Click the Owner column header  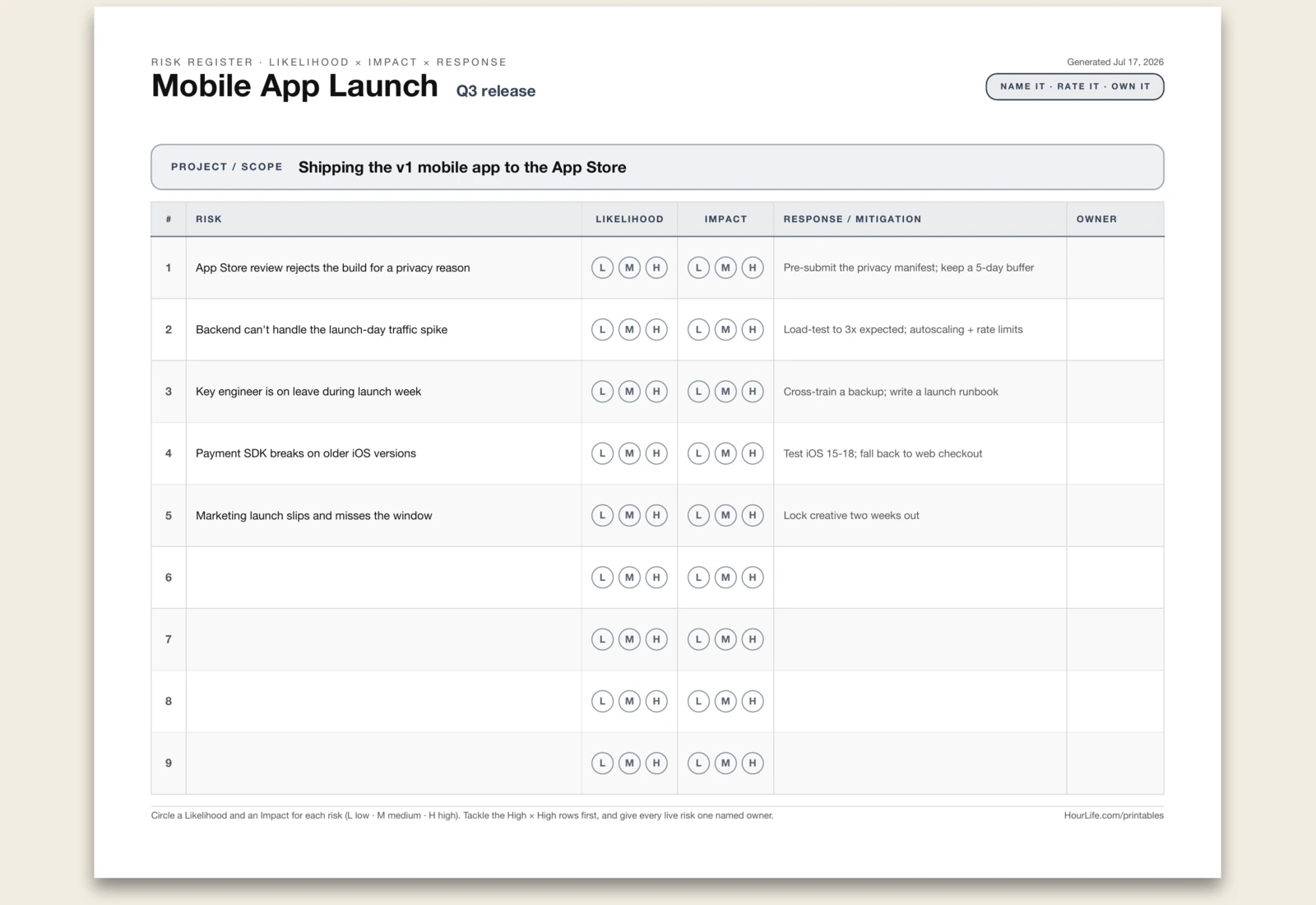pyautogui.click(x=1115, y=219)
